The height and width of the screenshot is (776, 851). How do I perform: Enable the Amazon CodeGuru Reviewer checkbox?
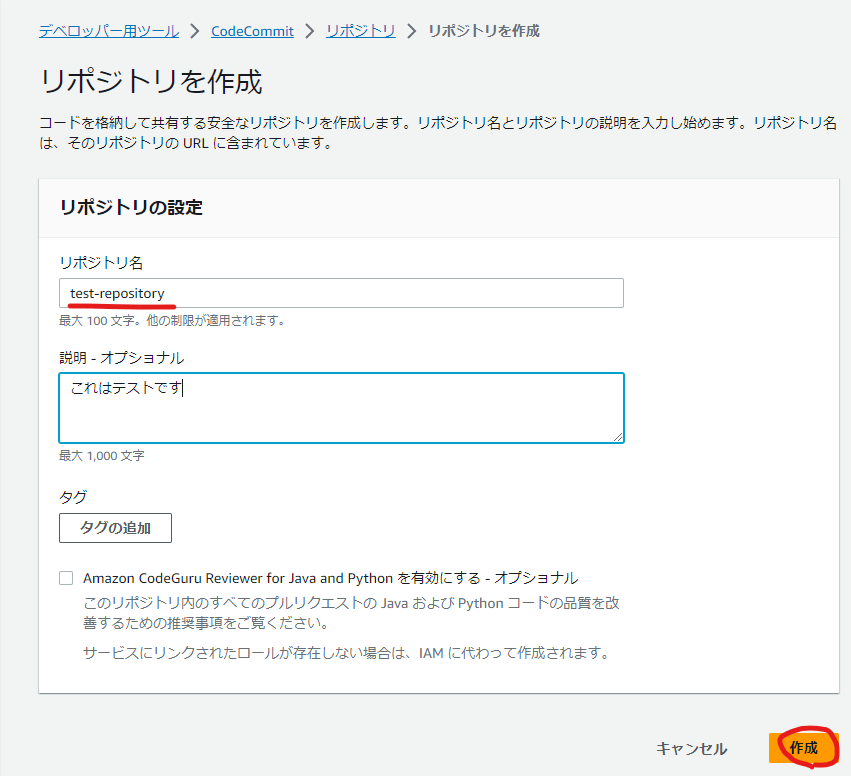(66, 578)
